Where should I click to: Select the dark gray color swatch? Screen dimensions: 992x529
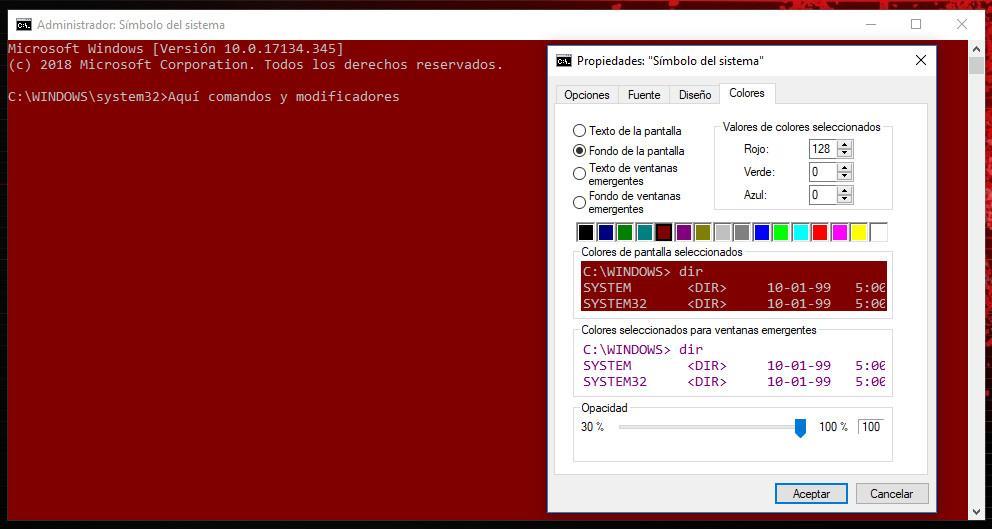(741, 232)
